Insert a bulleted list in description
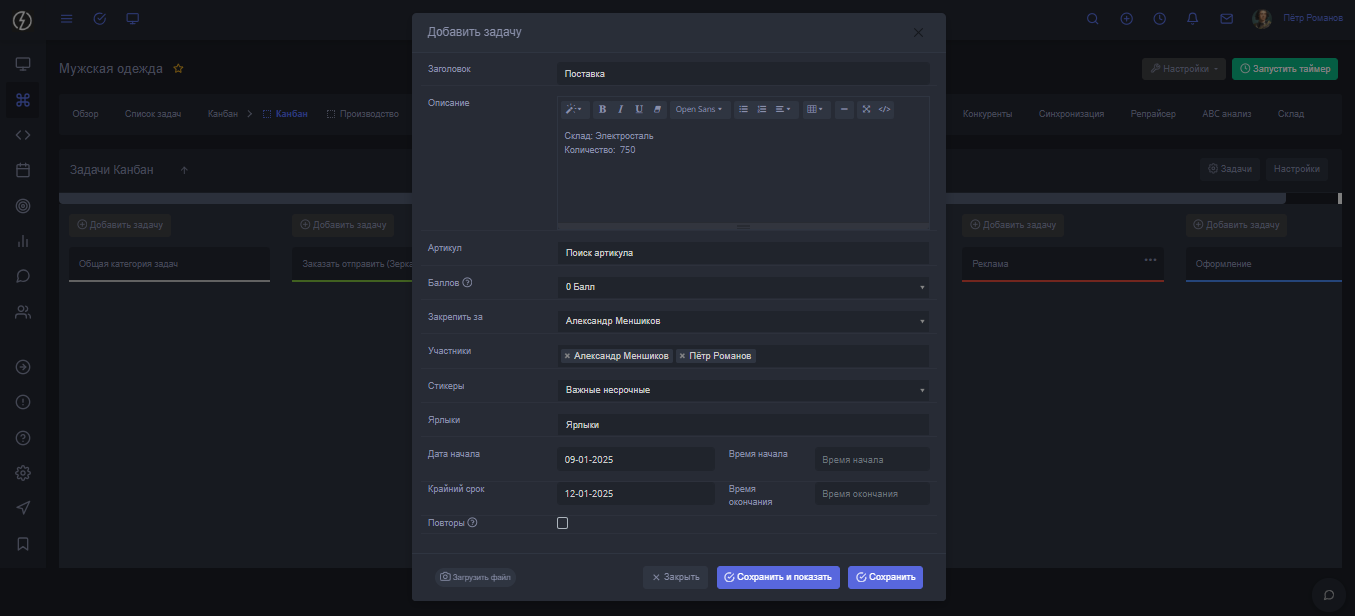This screenshot has width=1355, height=616. click(x=743, y=109)
